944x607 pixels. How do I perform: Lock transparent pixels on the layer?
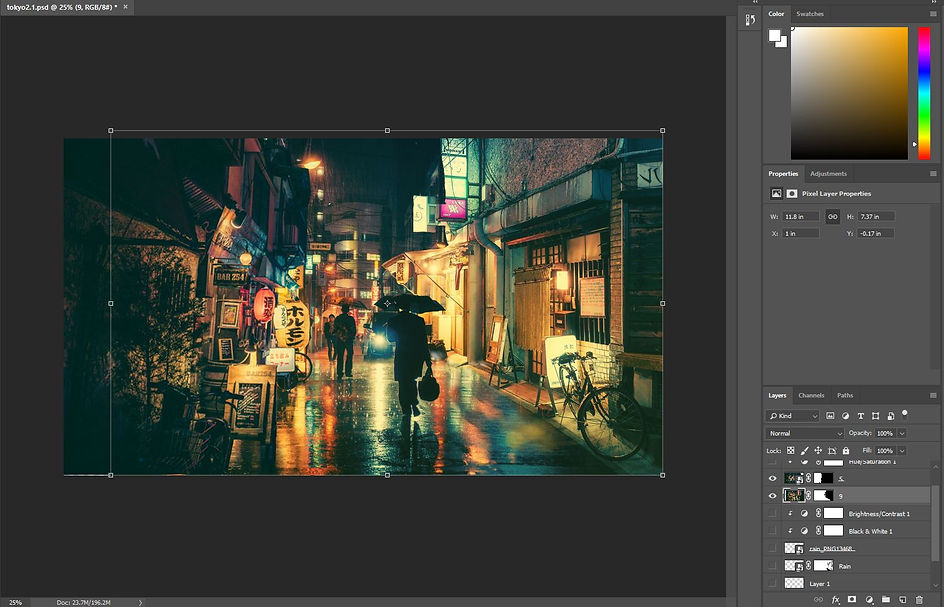point(790,450)
